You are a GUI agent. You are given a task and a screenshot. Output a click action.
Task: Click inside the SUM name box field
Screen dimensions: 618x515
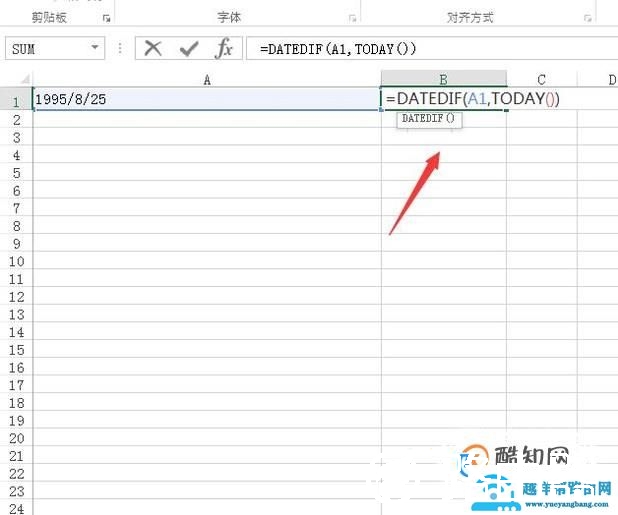45,48
